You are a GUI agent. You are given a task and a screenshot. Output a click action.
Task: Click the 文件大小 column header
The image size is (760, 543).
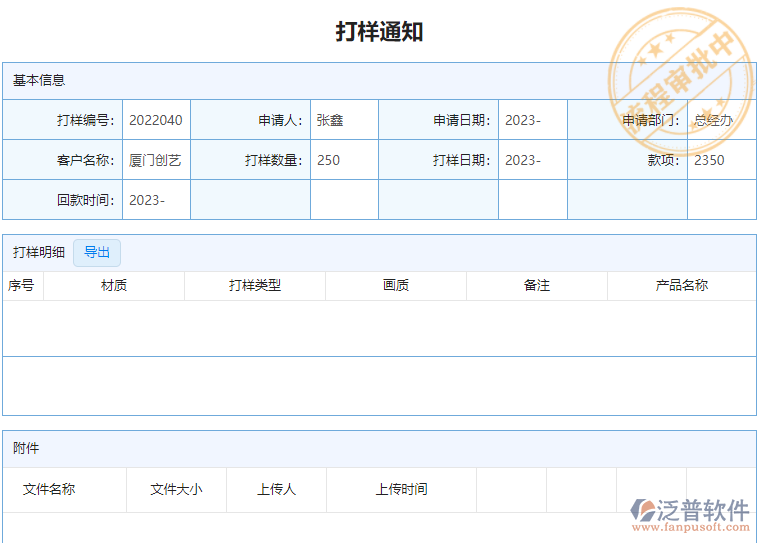point(176,490)
